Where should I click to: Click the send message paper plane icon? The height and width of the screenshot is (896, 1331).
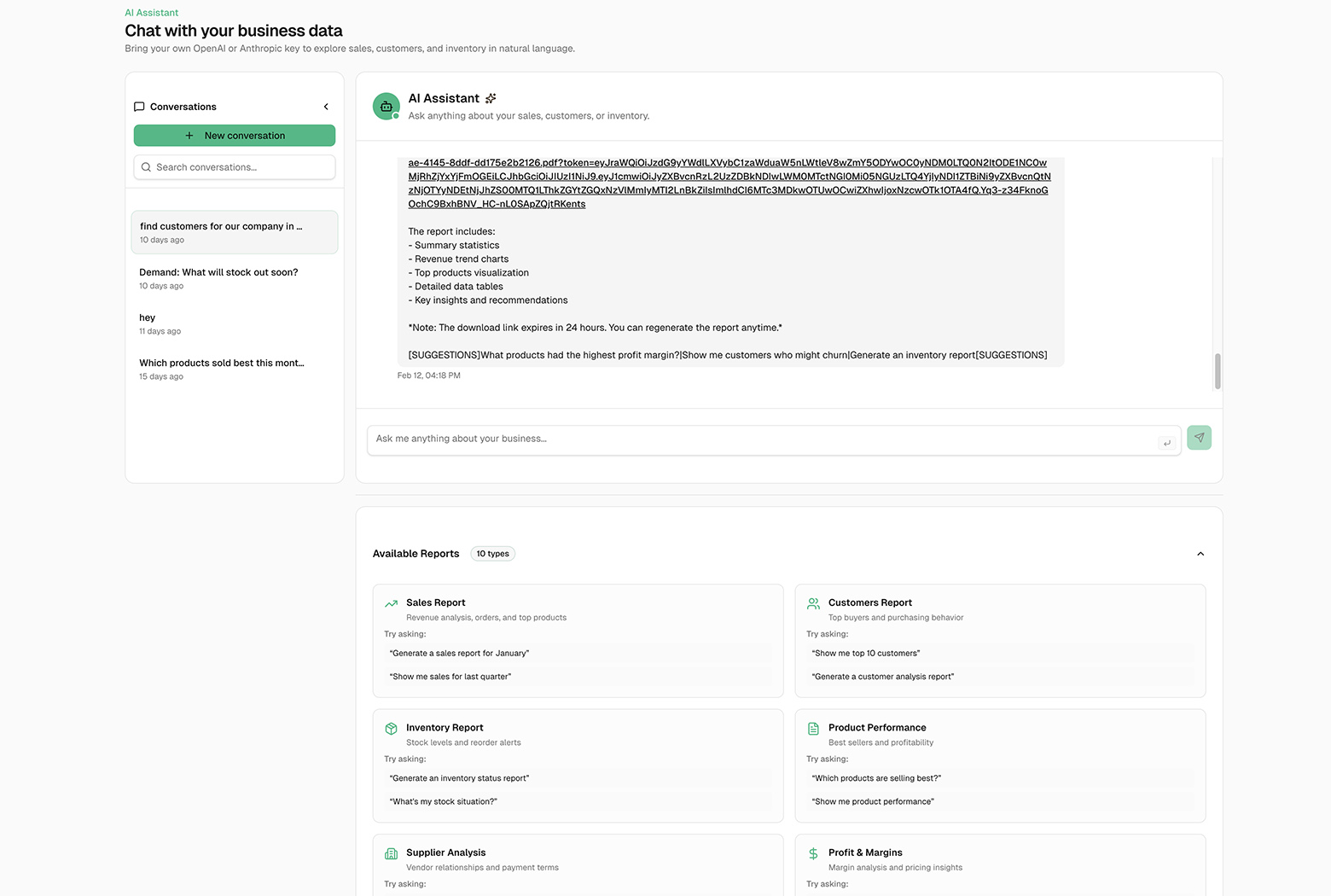(1199, 437)
